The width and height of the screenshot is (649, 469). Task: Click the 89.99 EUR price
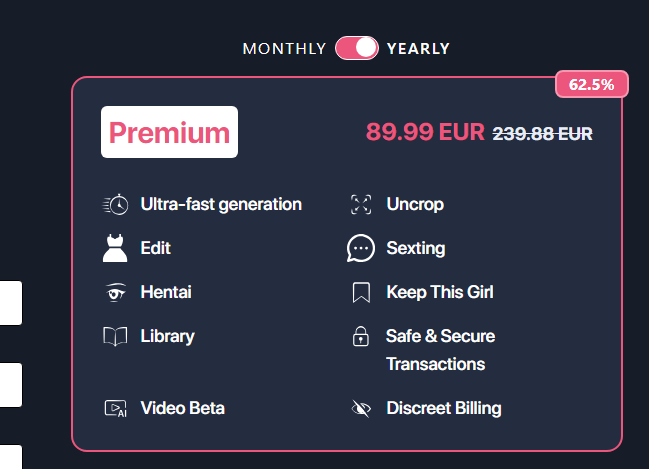425,132
